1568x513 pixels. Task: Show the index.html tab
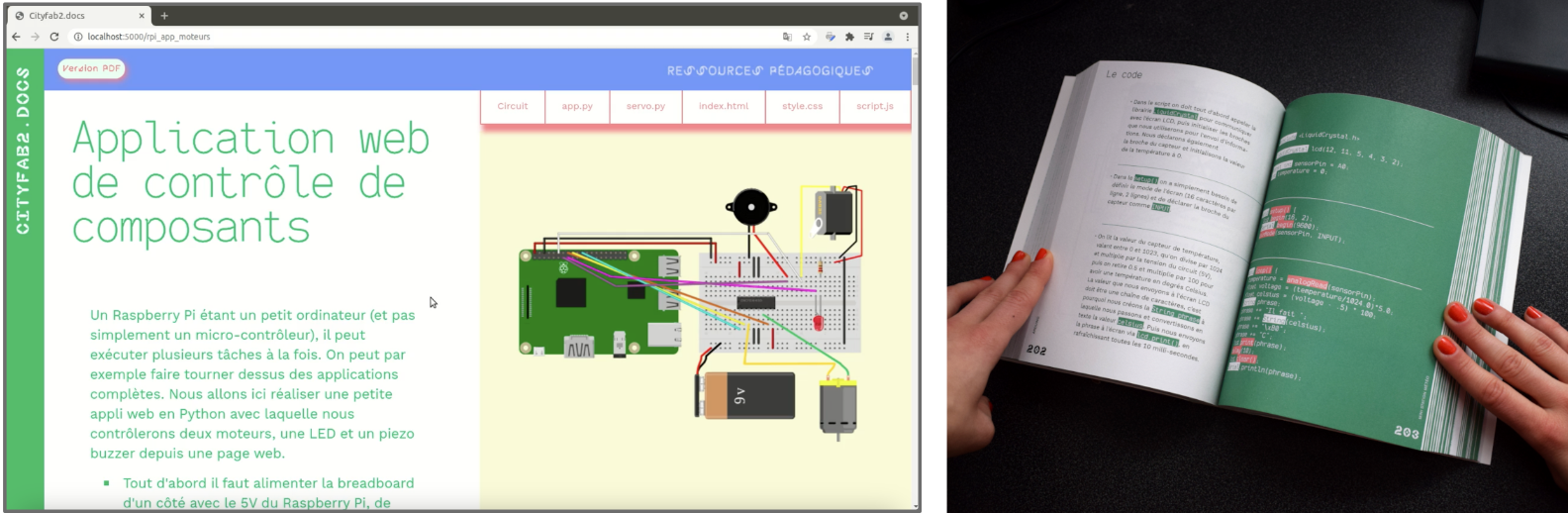pyautogui.click(x=724, y=106)
